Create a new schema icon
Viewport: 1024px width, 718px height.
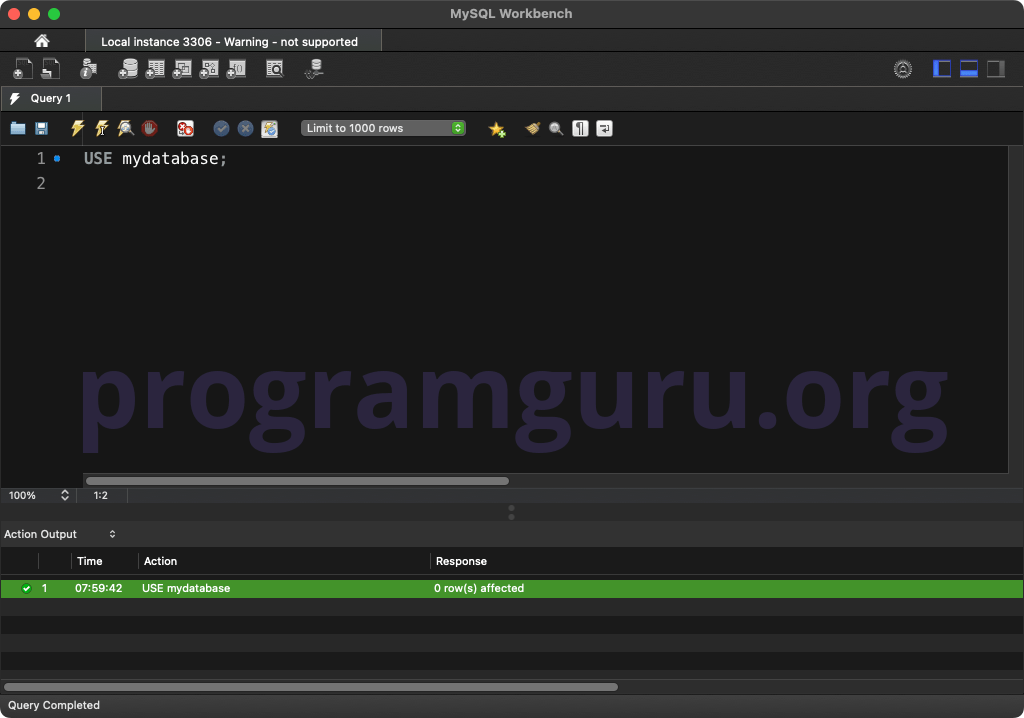[128, 69]
